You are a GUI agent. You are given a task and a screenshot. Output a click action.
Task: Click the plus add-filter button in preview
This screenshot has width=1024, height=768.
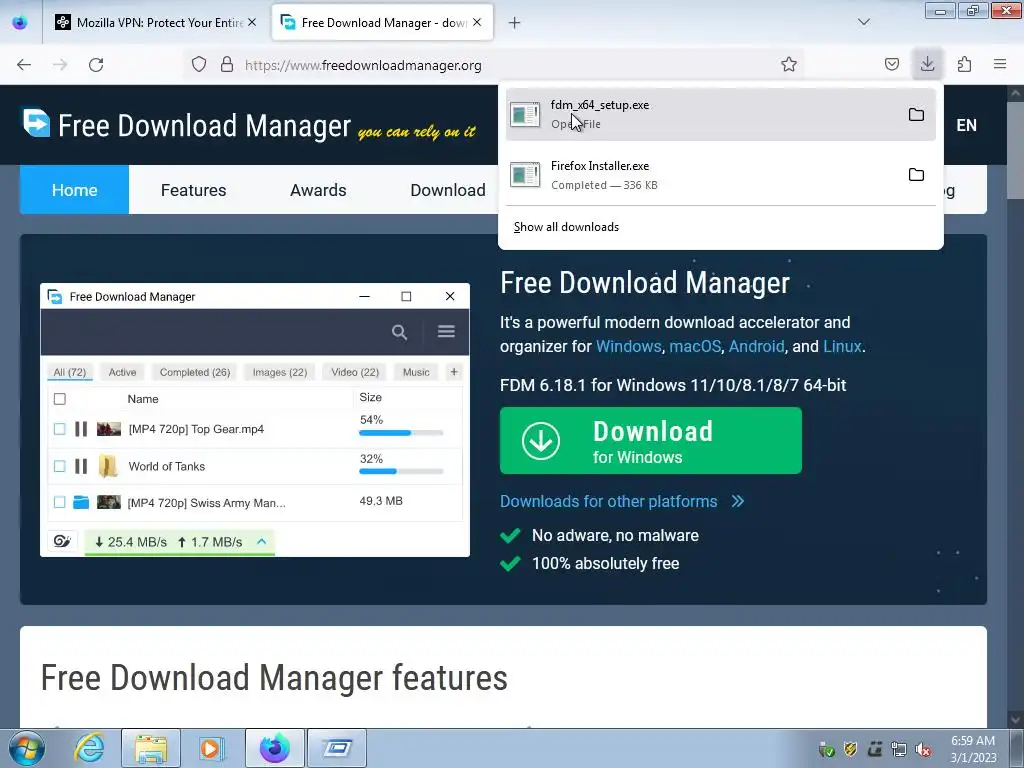pyautogui.click(x=454, y=372)
